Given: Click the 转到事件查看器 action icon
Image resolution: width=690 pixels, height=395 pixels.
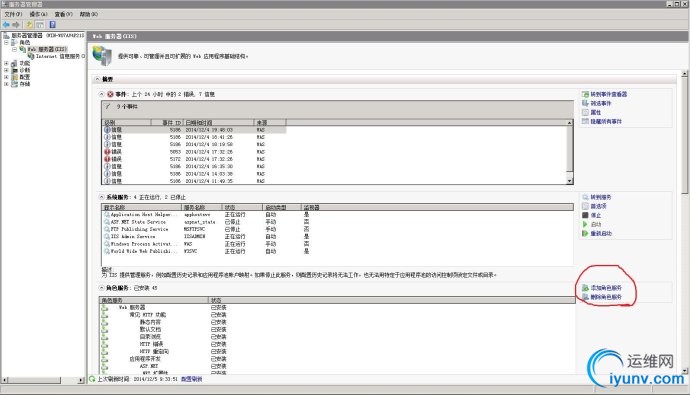Looking at the screenshot, I should click(585, 94).
